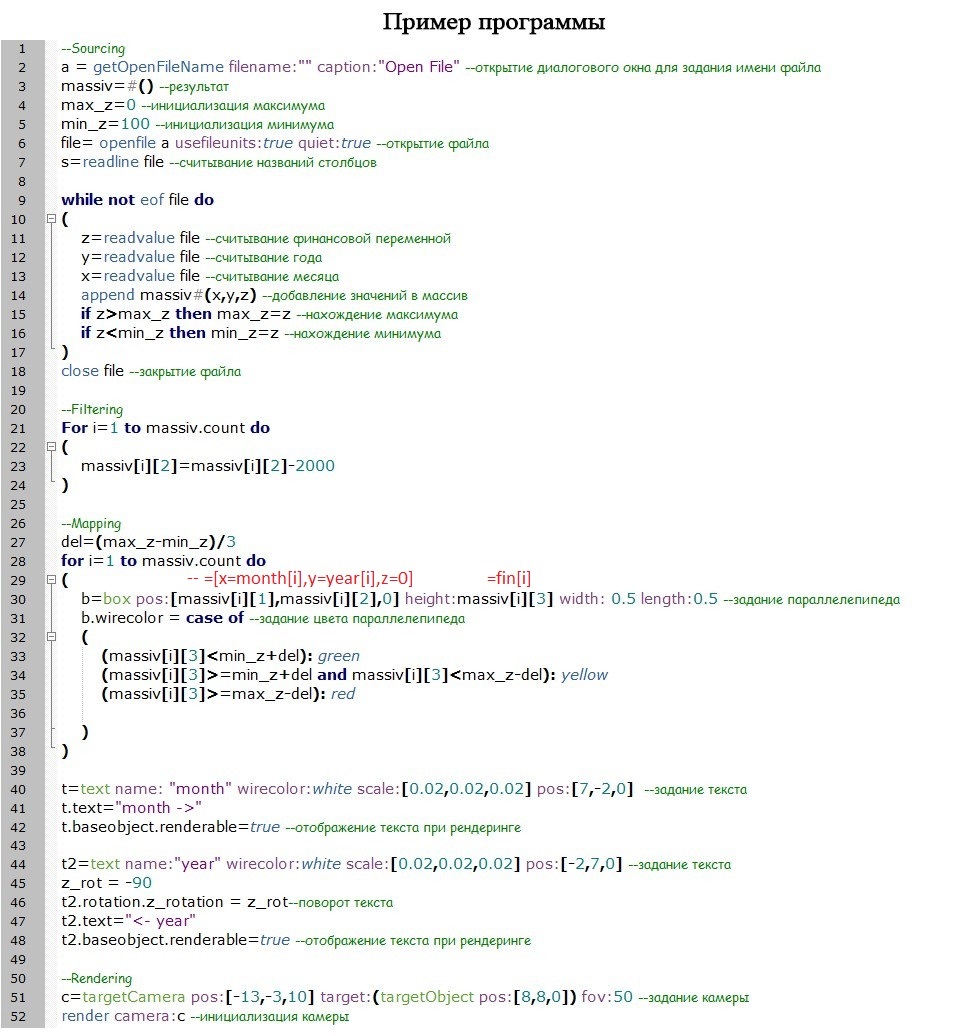Click 't.text="month ->"'
The width and height of the screenshot is (960, 1036).
point(131,808)
